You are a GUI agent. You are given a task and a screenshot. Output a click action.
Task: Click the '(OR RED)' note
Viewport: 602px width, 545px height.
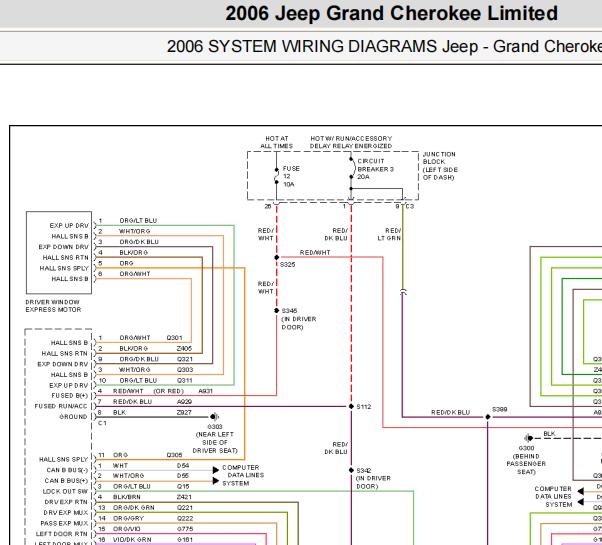(169, 391)
